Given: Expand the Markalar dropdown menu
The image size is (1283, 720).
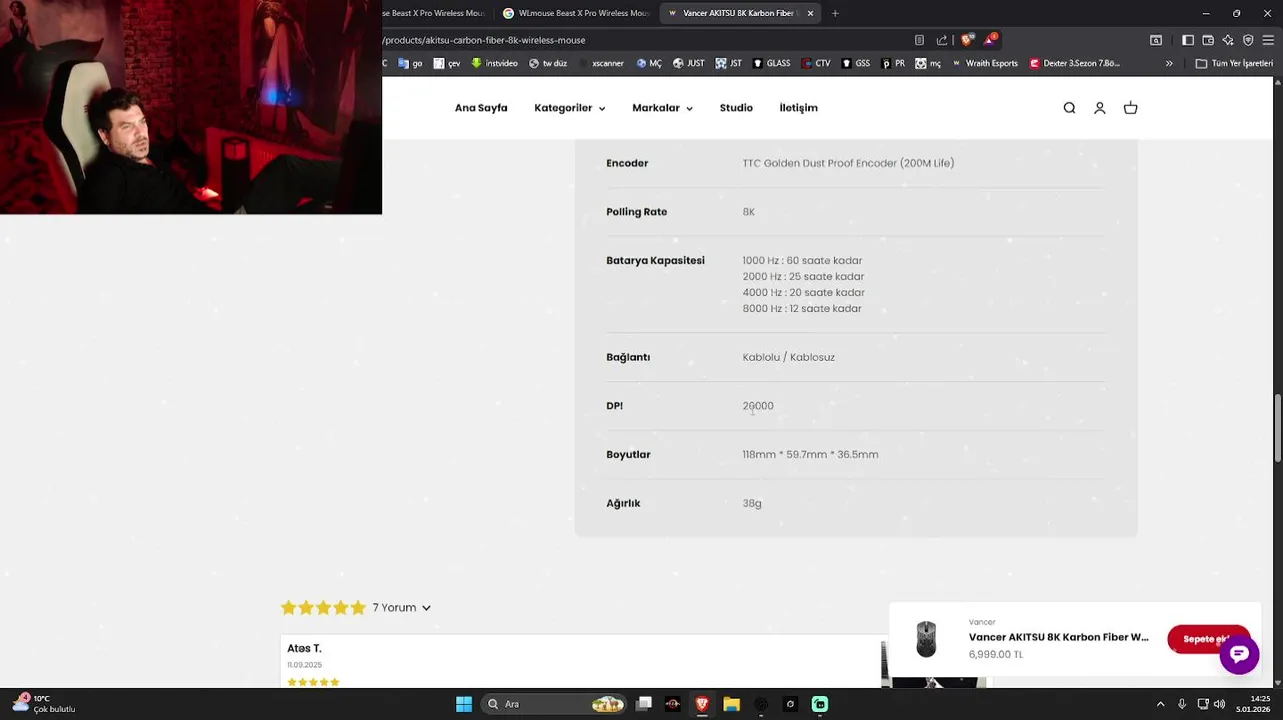Looking at the screenshot, I should (x=662, y=108).
